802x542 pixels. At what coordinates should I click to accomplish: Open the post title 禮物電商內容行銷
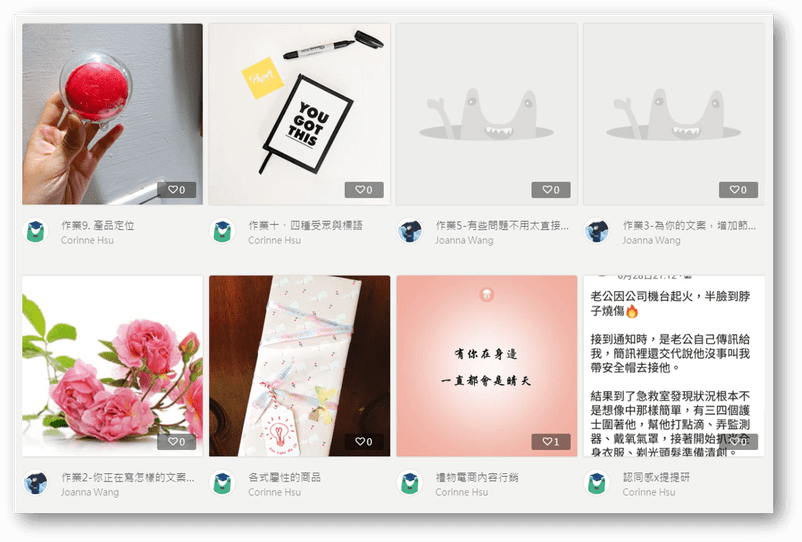pos(477,478)
